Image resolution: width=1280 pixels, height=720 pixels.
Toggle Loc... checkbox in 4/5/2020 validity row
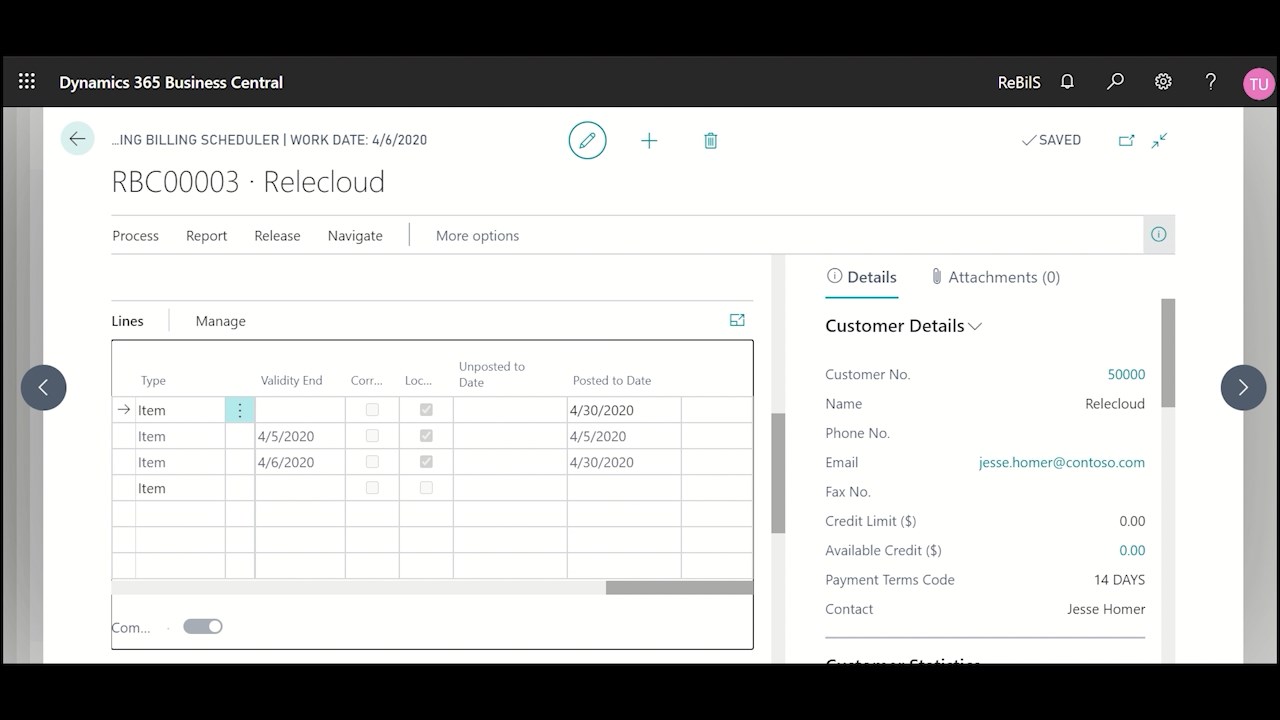point(426,436)
